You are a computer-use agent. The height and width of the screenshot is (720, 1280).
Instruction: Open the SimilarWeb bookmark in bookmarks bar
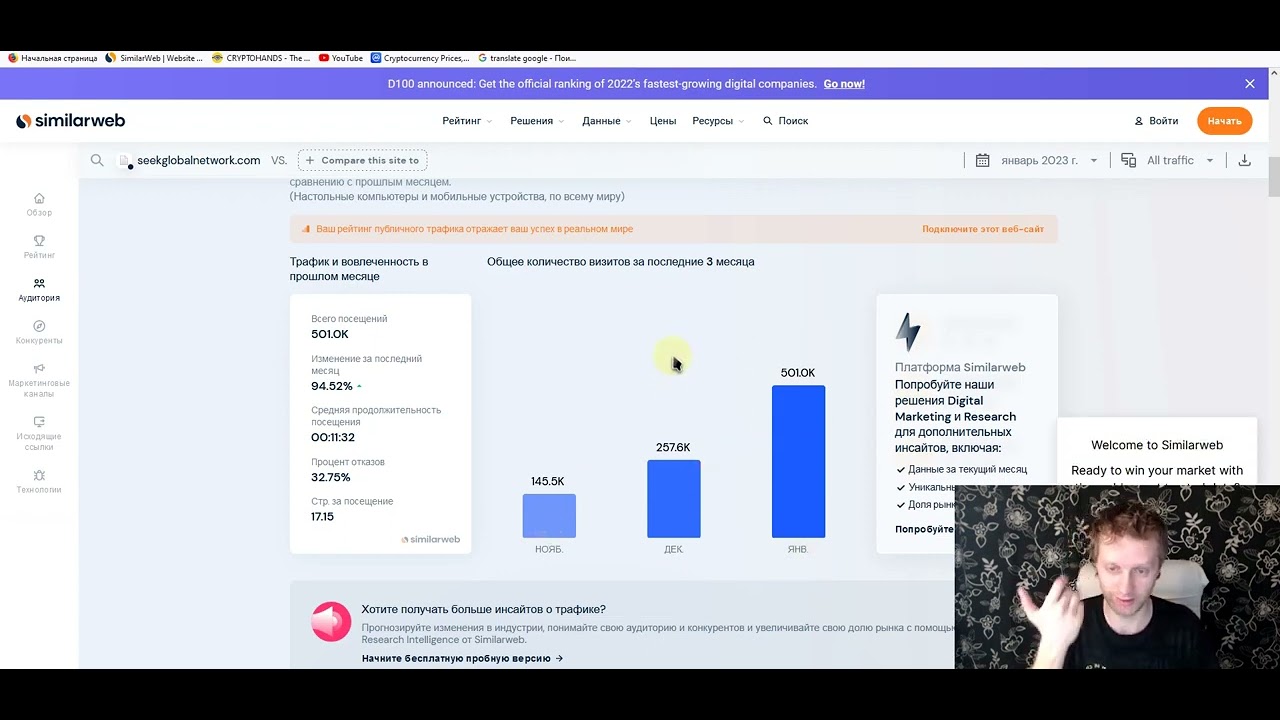point(154,58)
